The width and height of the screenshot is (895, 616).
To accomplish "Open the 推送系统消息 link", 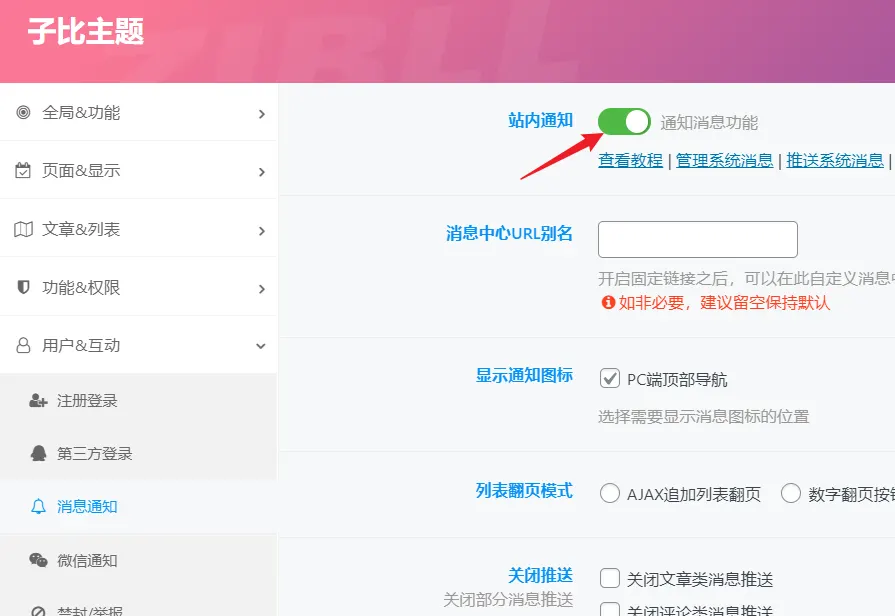I will point(834,160).
